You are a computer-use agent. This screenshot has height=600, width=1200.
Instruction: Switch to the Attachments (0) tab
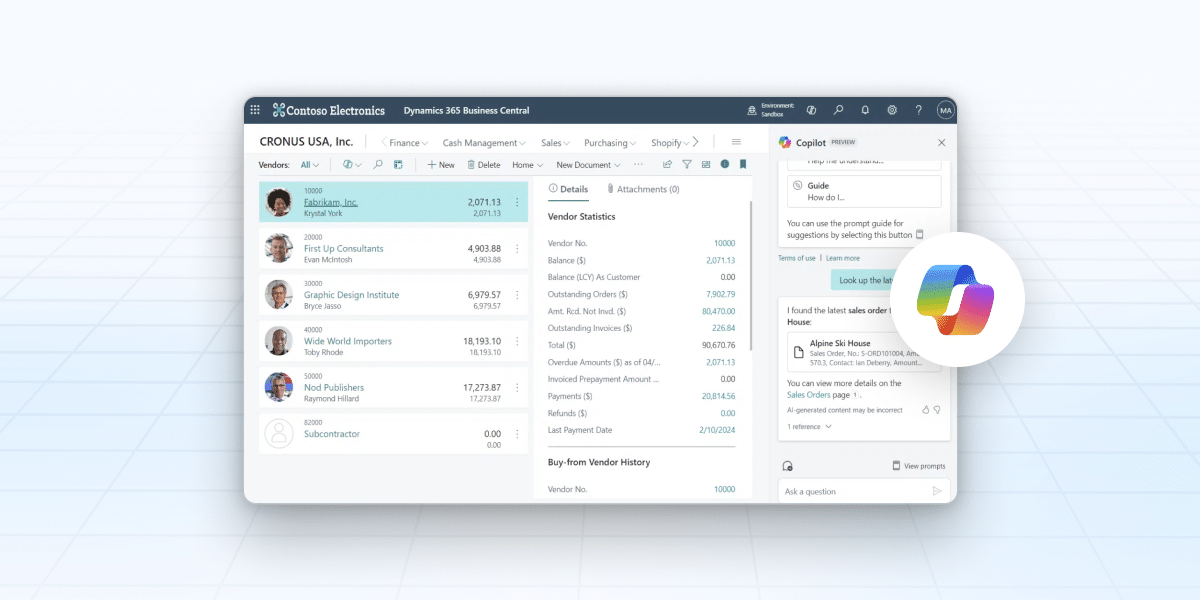[x=643, y=189]
